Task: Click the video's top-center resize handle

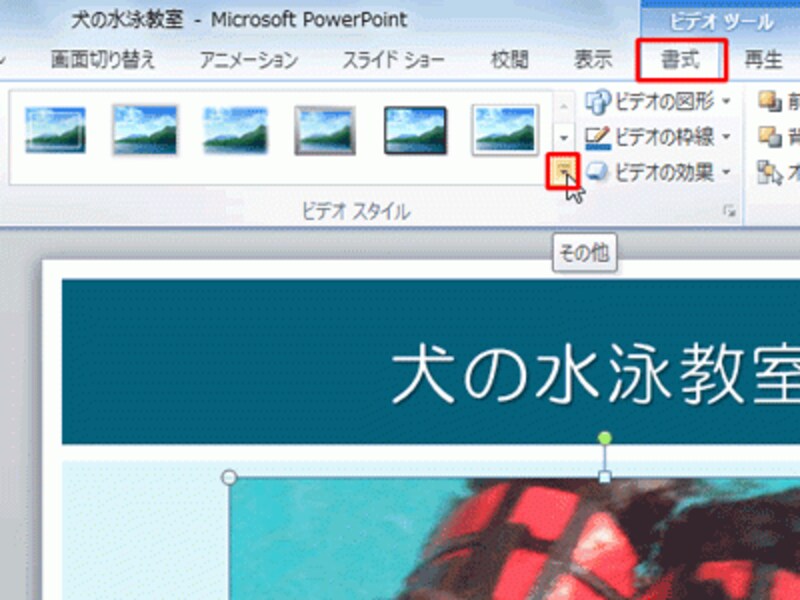Action: point(605,478)
